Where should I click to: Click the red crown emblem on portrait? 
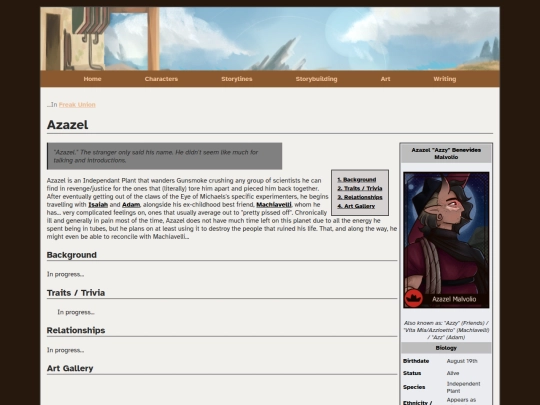point(413,298)
